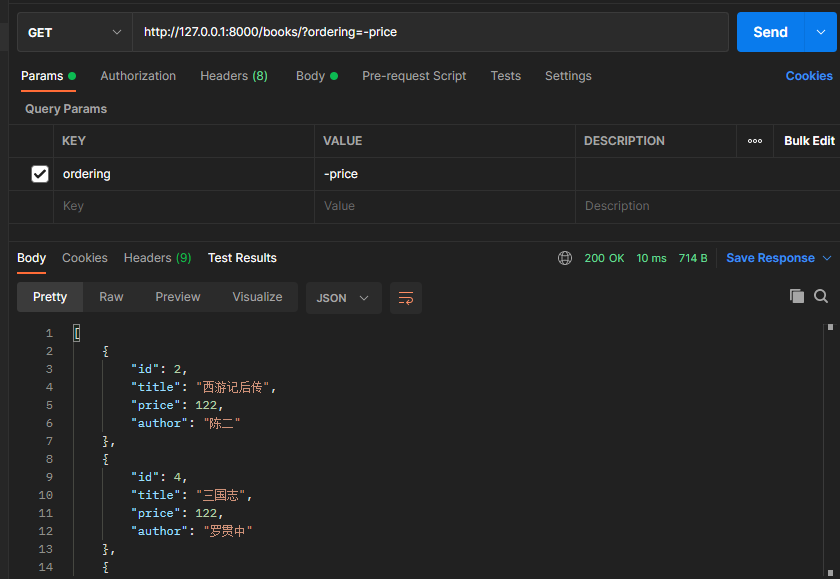Open the Headers (8) request tab

(234, 76)
